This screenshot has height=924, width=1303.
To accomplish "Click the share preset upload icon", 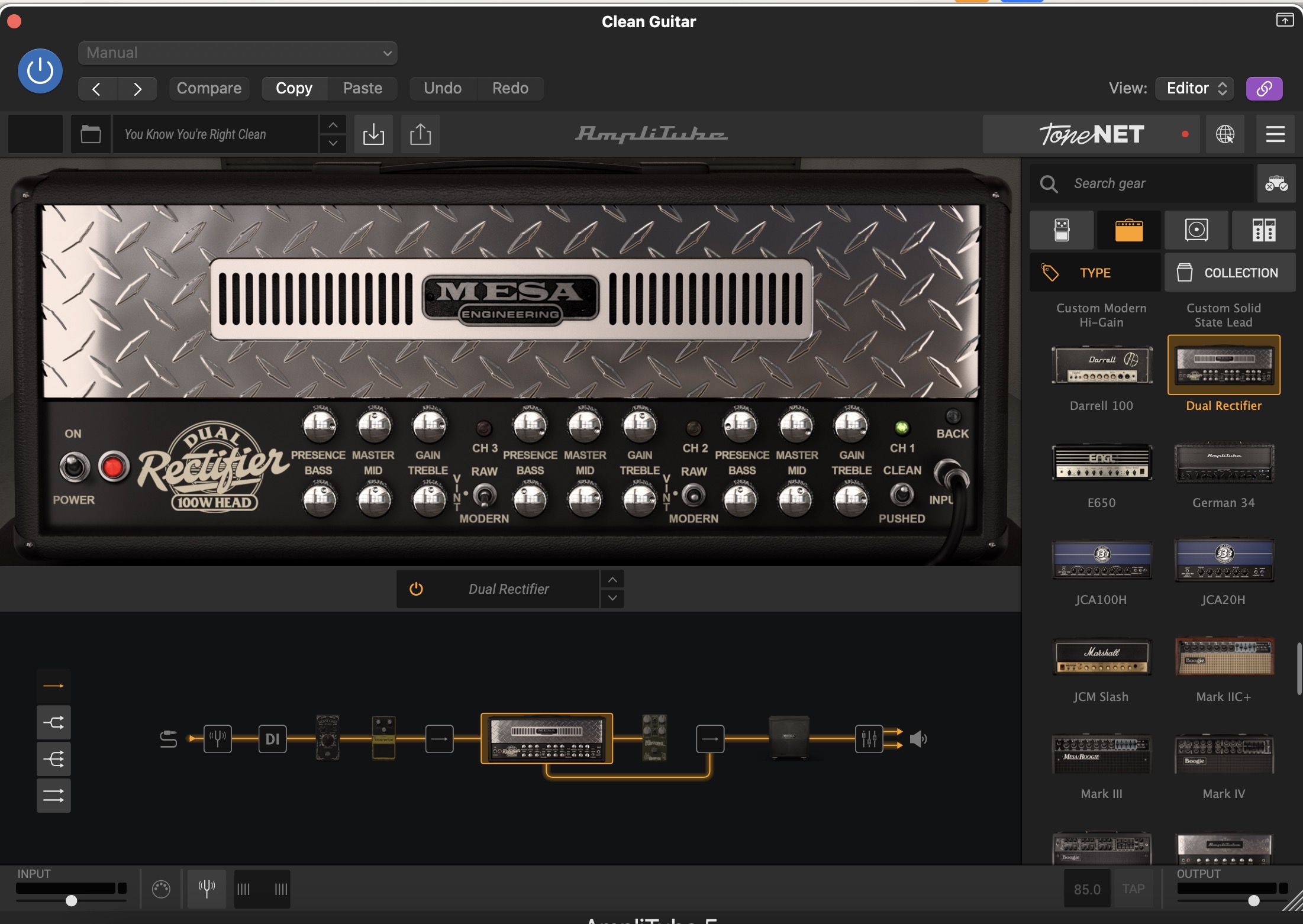I will click(x=421, y=134).
